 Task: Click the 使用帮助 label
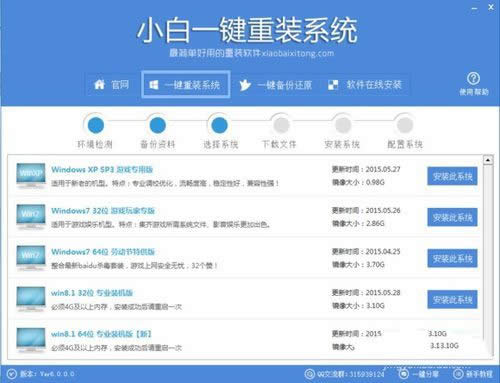[474, 92]
